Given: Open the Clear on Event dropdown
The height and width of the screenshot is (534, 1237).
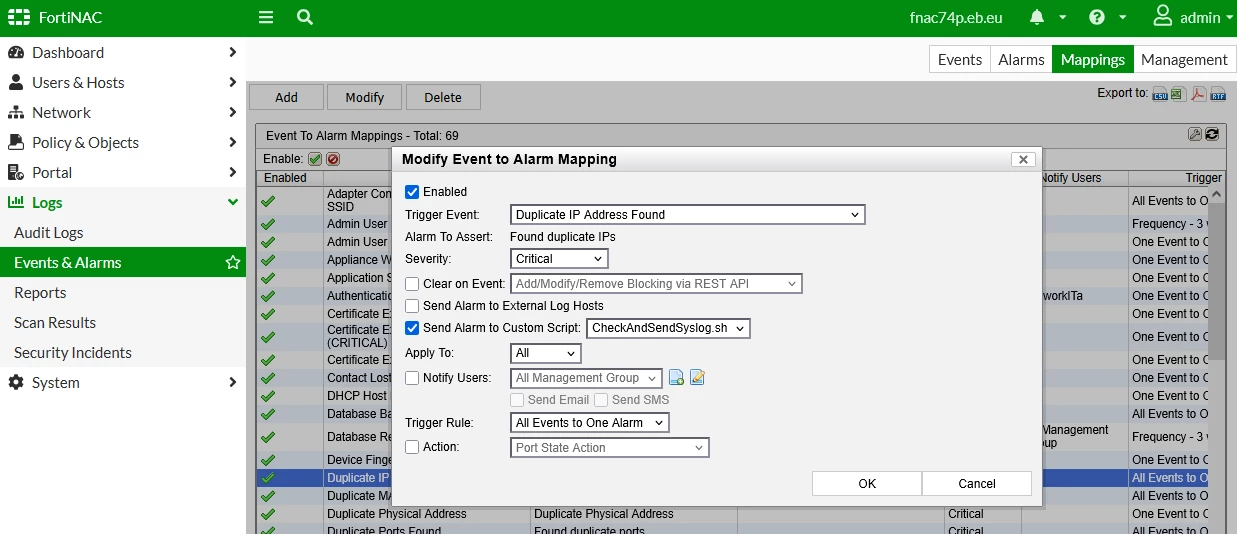Looking at the screenshot, I should [656, 284].
